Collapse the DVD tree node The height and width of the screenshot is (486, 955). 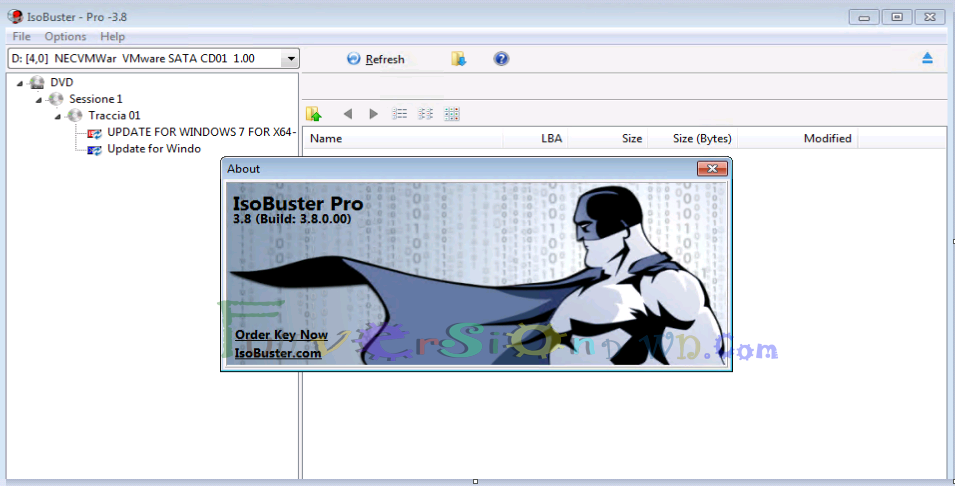coord(19,83)
